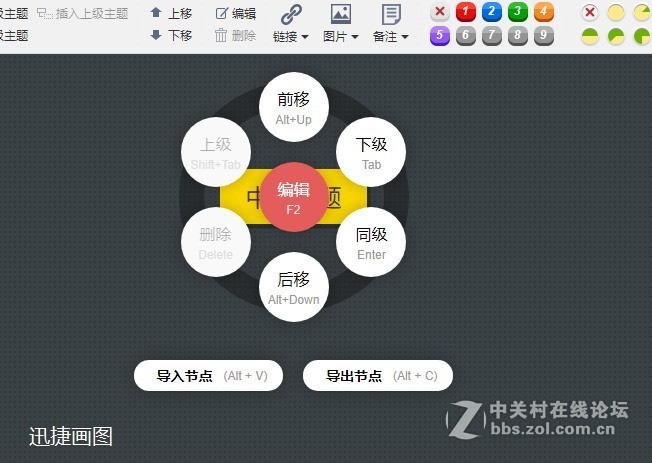Screen dimensions: 652x463
Task: Set priority 9 gray icon
Action: 543,36
